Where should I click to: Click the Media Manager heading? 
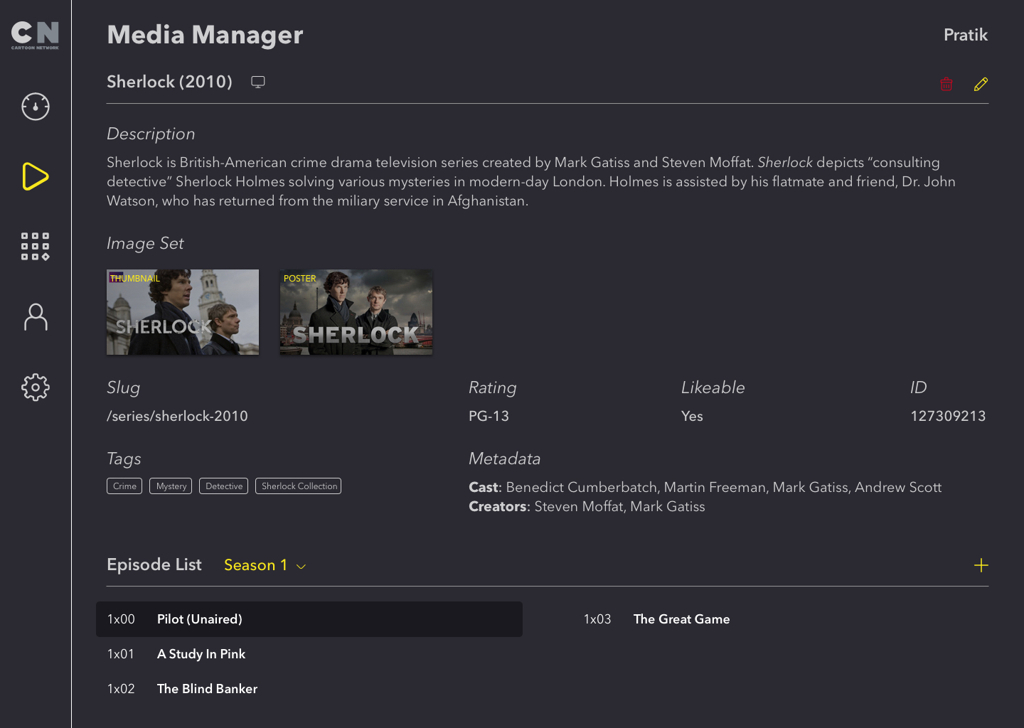(x=205, y=35)
